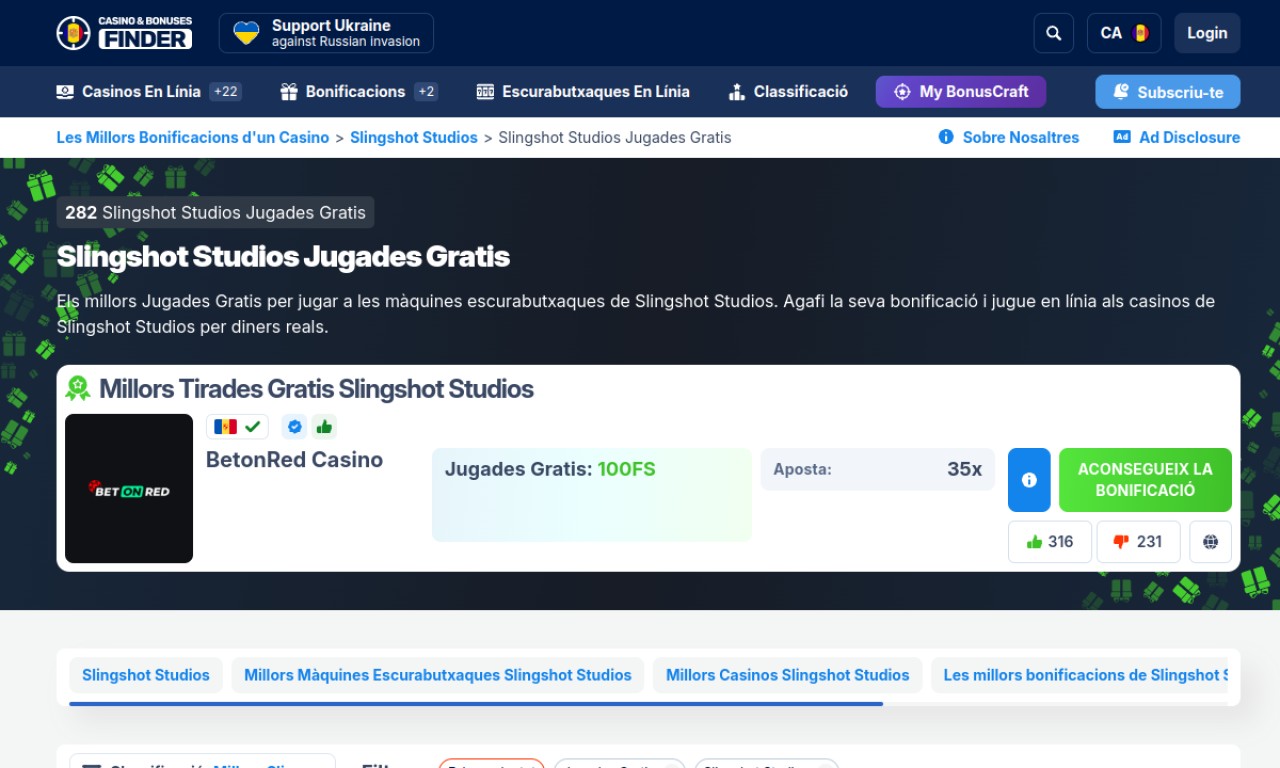This screenshot has width=1280, height=768.
Task: Open the CA language selector
Action: click(x=1123, y=33)
